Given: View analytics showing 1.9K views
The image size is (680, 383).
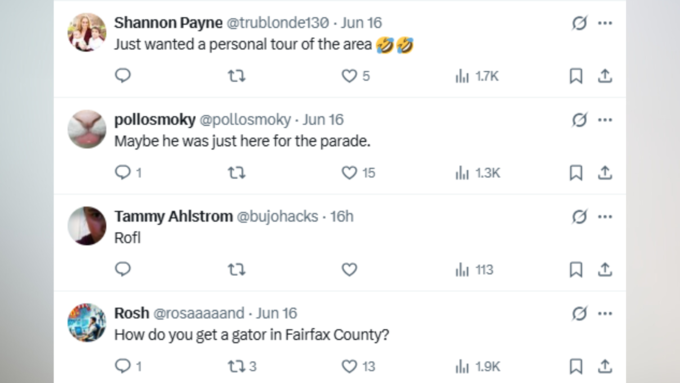Looking at the screenshot, I should tap(477, 367).
